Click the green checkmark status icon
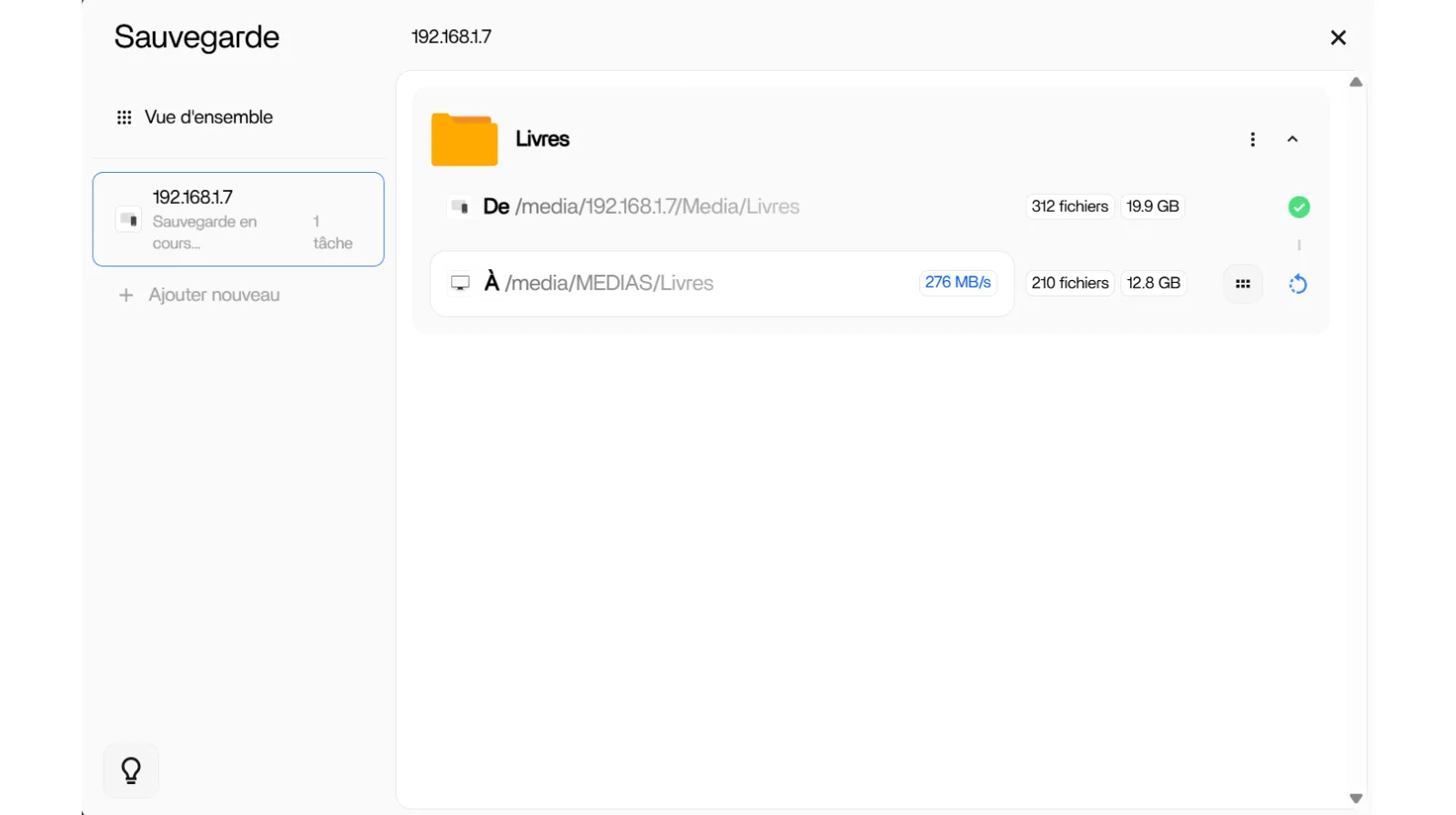This screenshot has height=815, width=1456. pos(1299,207)
